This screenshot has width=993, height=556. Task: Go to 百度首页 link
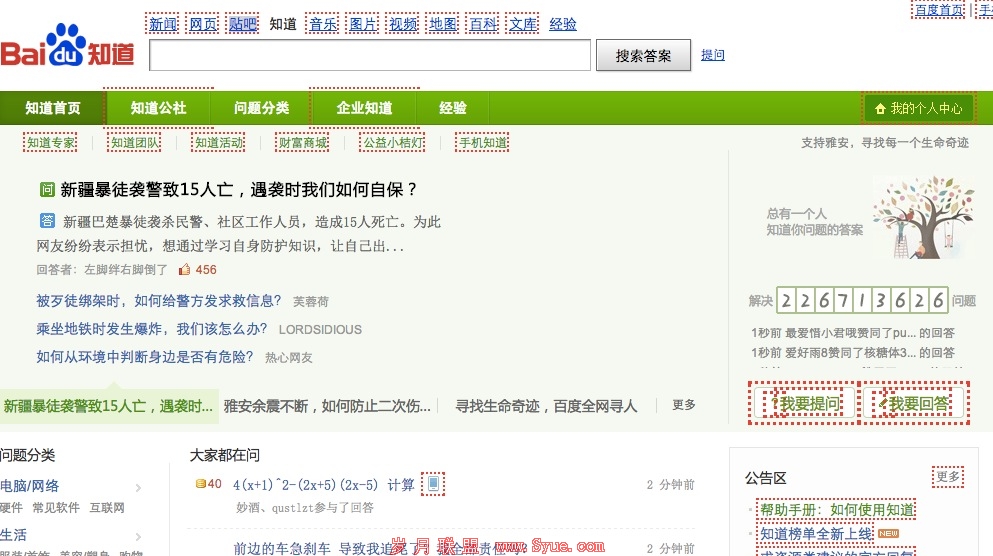[x=939, y=10]
